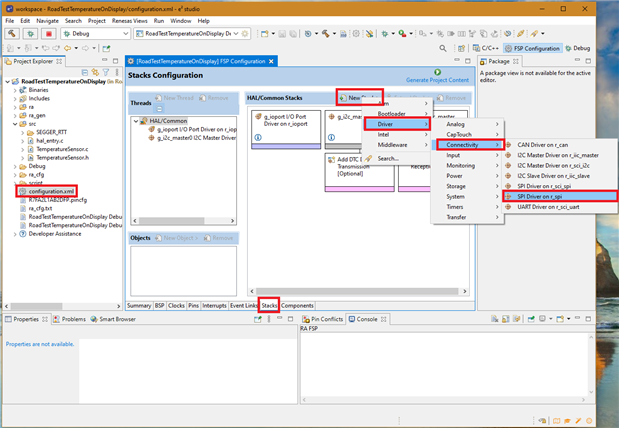Open the Debug launch mode dropdown
Viewport: 619px width, 428px height.
[125, 33]
